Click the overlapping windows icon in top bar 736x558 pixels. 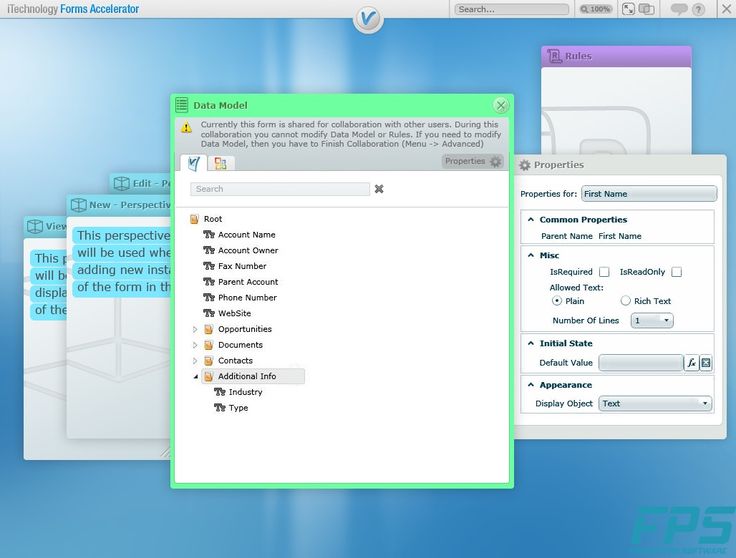tap(647, 9)
